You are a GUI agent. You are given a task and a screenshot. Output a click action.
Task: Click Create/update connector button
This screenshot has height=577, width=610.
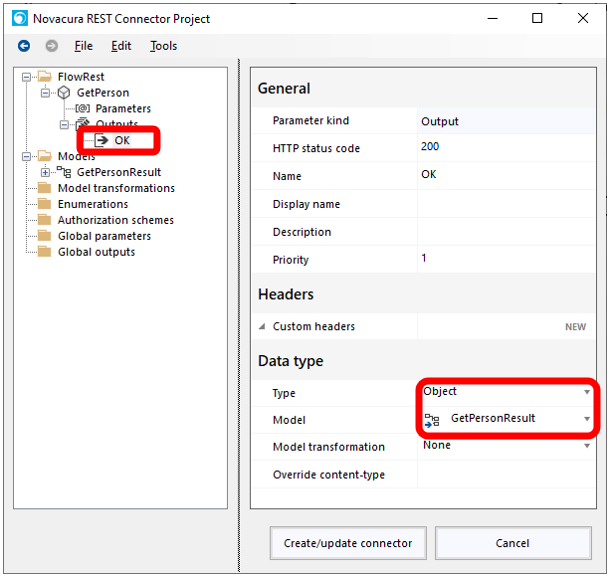(348, 543)
